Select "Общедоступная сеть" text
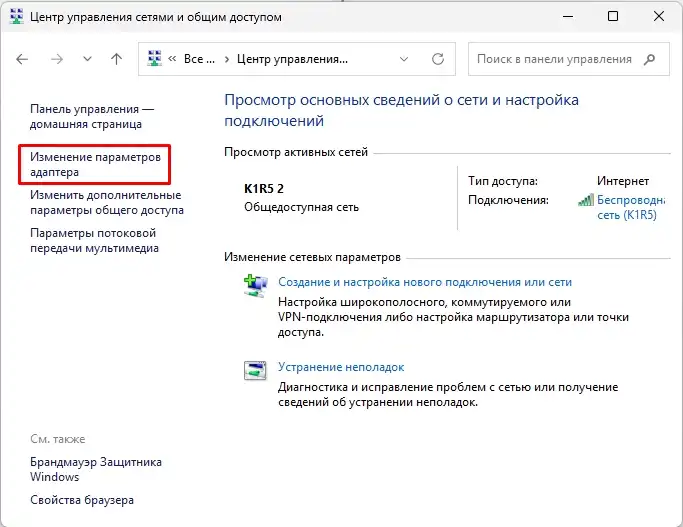The width and height of the screenshot is (683, 527). (x=301, y=207)
